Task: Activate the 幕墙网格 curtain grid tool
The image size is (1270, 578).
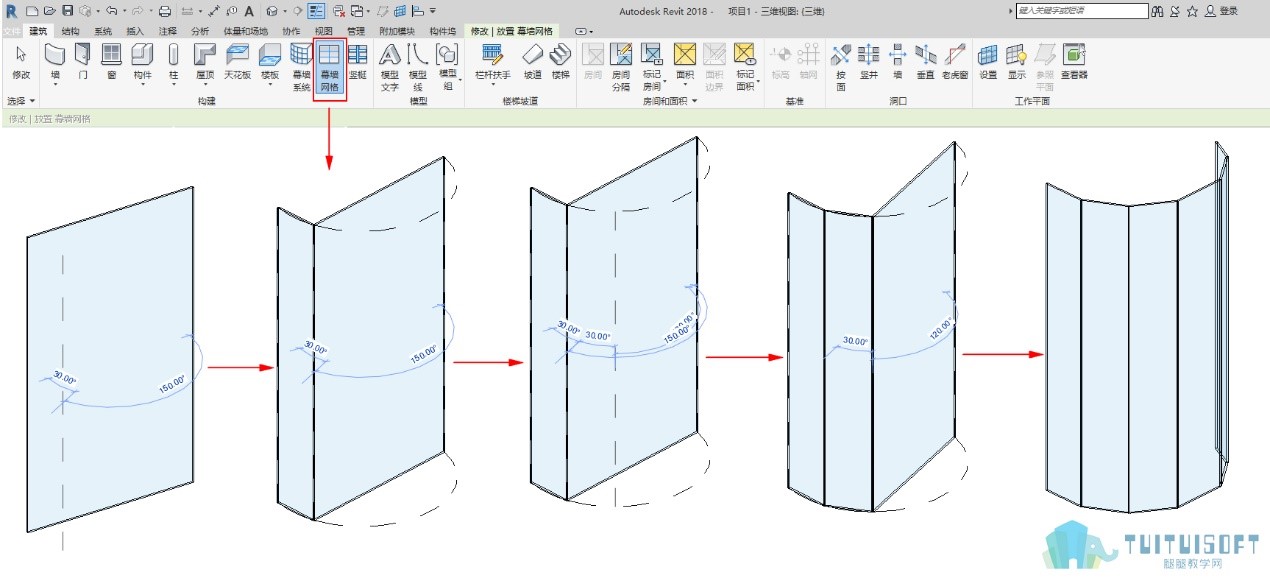Action: click(330, 67)
